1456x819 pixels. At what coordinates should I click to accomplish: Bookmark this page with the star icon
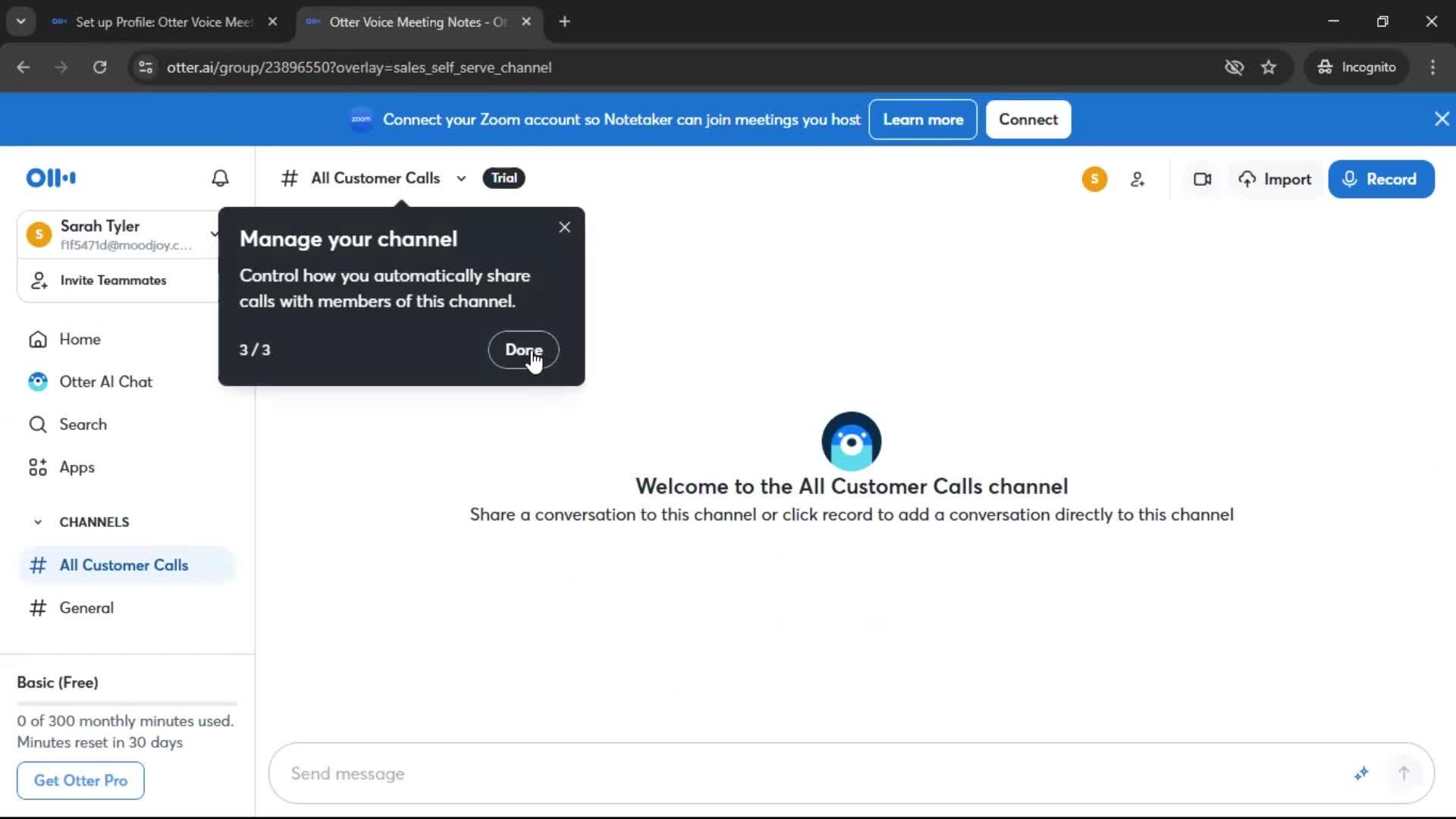(x=1269, y=67)
